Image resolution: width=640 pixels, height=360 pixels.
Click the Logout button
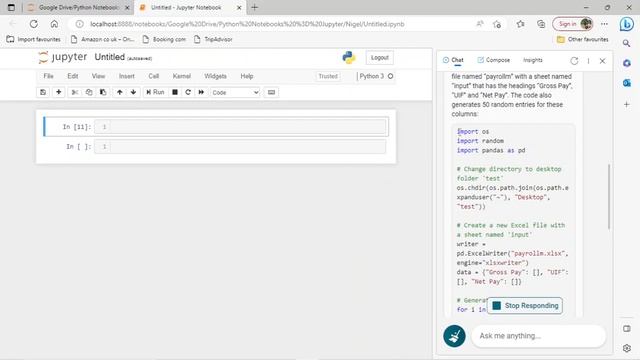(x=380, y=58)
